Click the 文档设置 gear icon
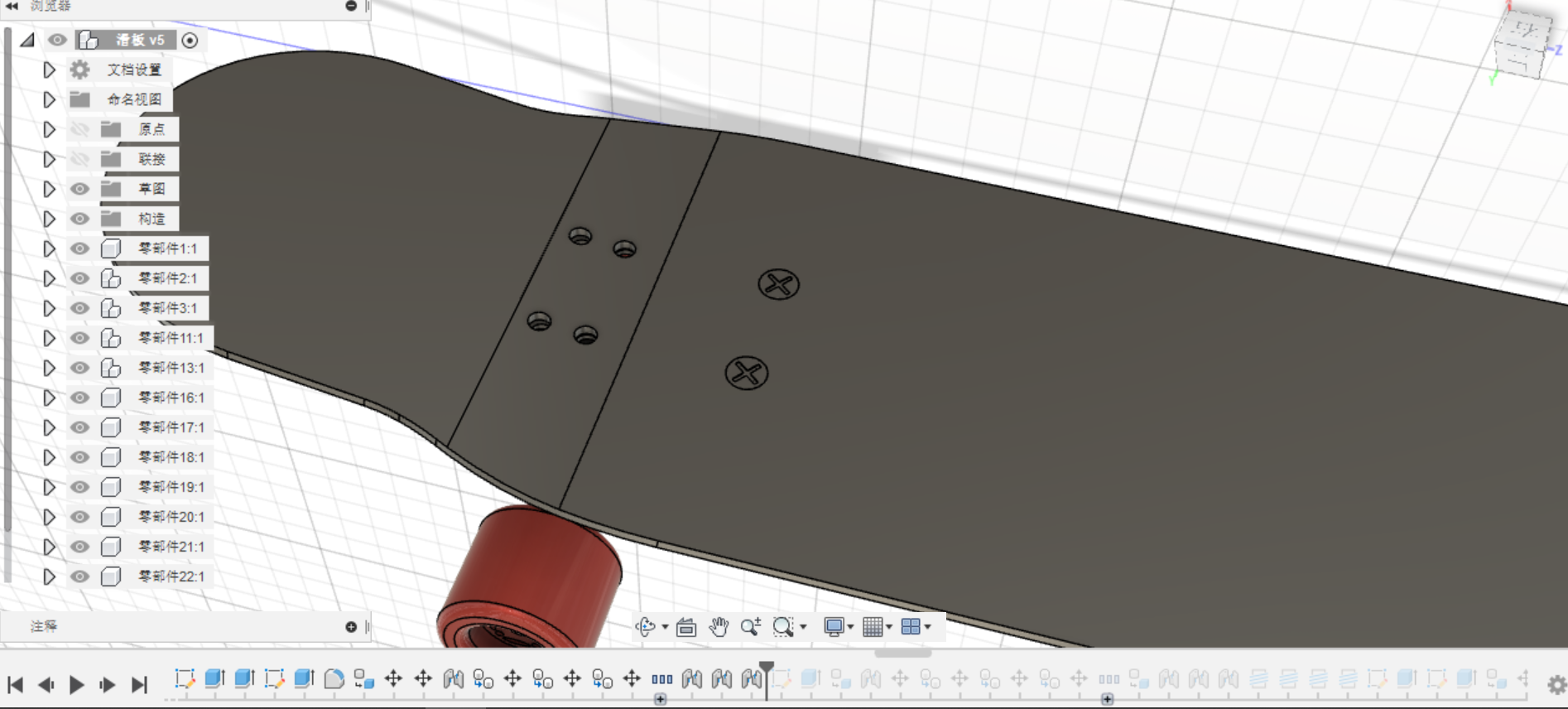The height and width of the screenshot is (709, 1568). click(x=79, y=70)
